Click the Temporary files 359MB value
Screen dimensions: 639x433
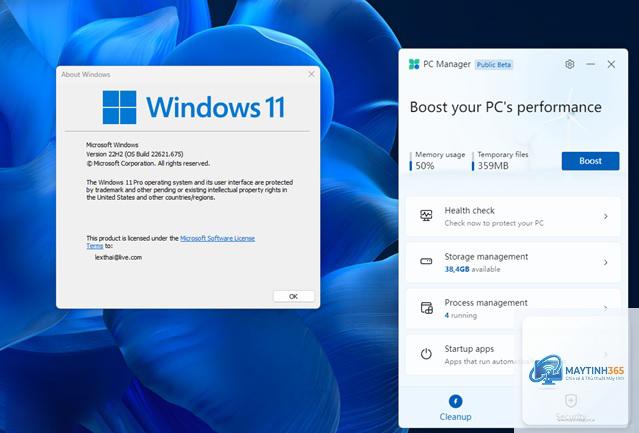[493, 166]
